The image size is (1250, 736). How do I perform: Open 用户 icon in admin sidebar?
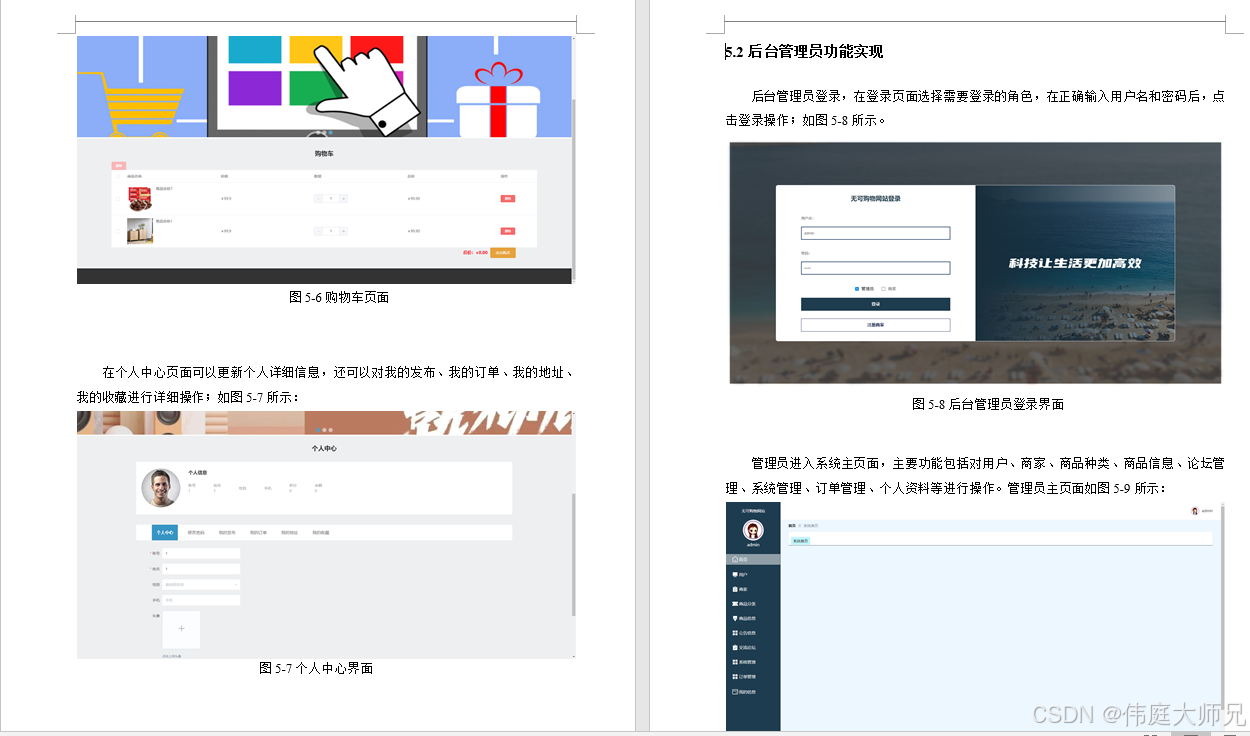(x=735, y=574)
